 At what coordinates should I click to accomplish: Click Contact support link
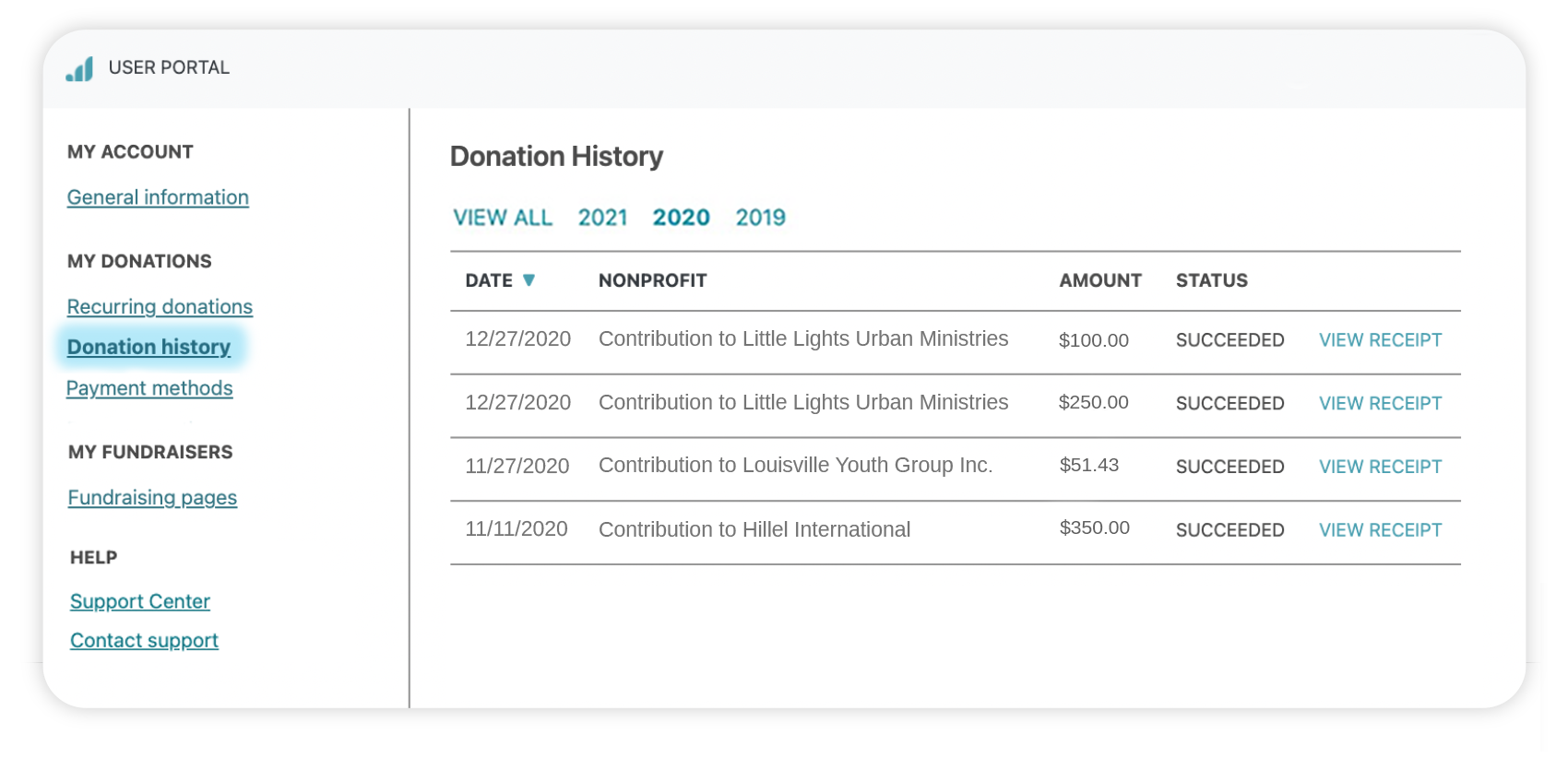(x=144, y=641)
